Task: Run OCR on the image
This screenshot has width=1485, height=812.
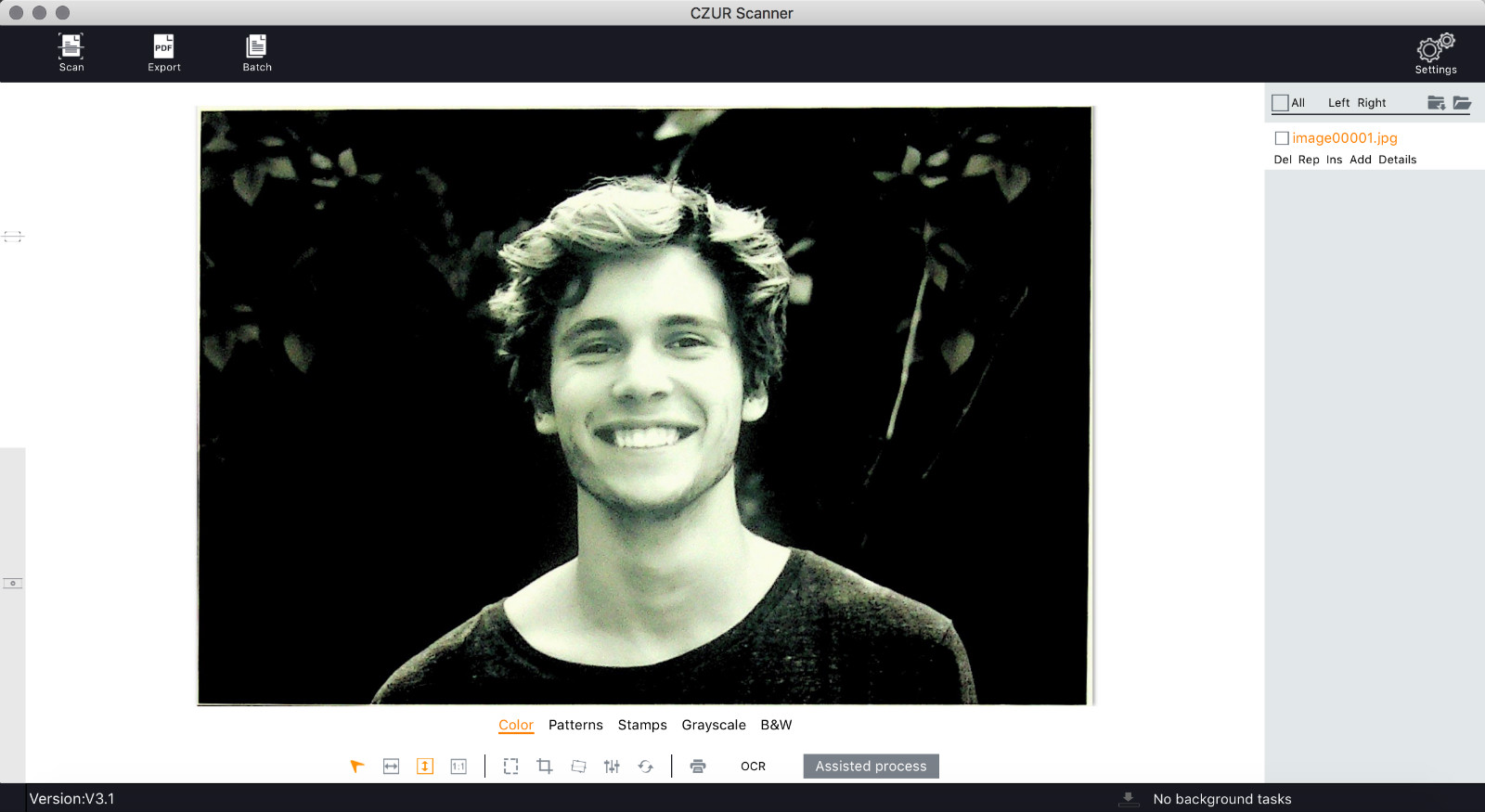Action: 753,766
